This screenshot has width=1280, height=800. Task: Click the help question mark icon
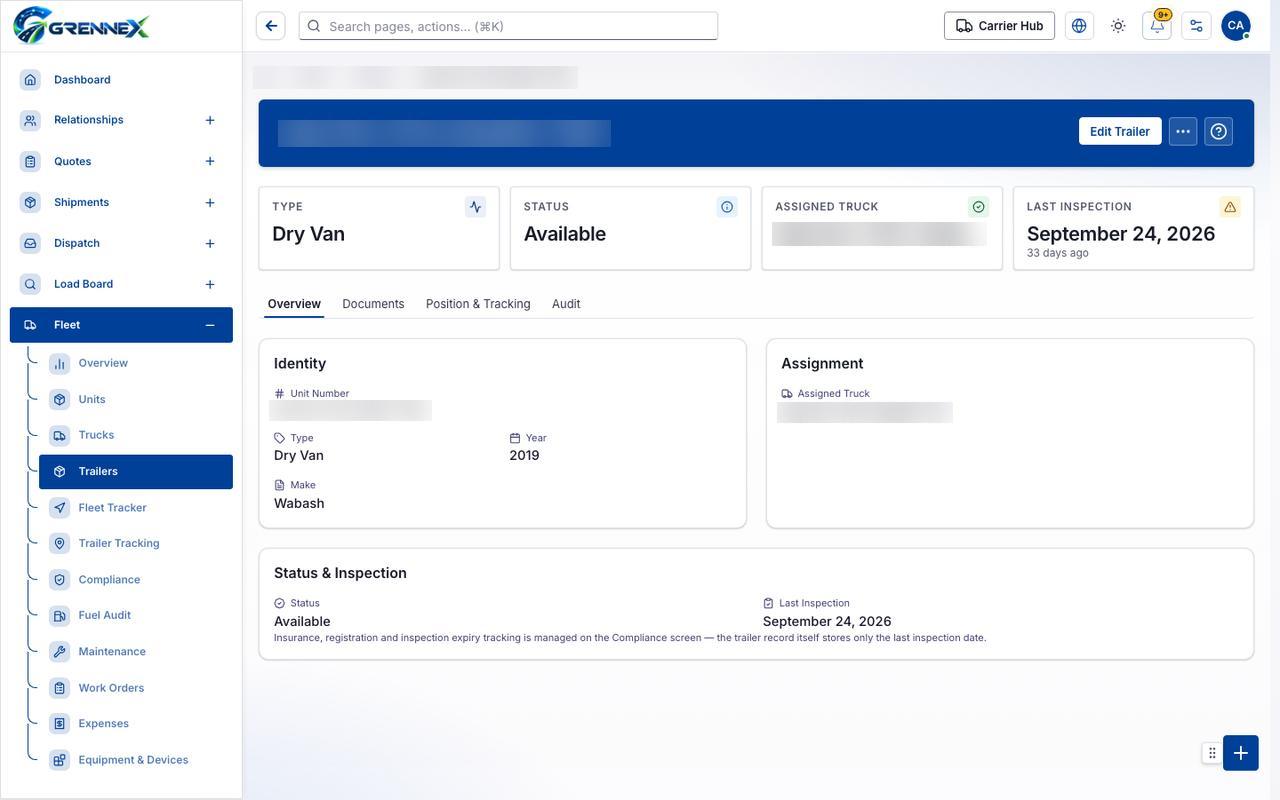click(x=1218, y=131)
